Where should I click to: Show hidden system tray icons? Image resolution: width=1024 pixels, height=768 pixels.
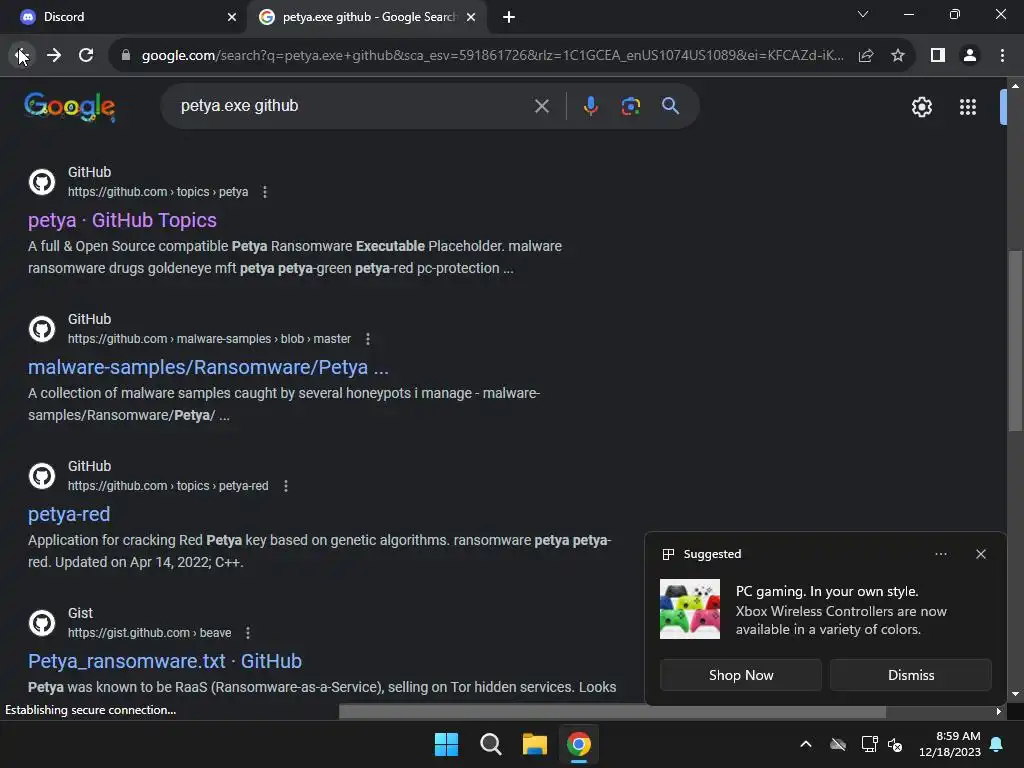tap(806, 744)
